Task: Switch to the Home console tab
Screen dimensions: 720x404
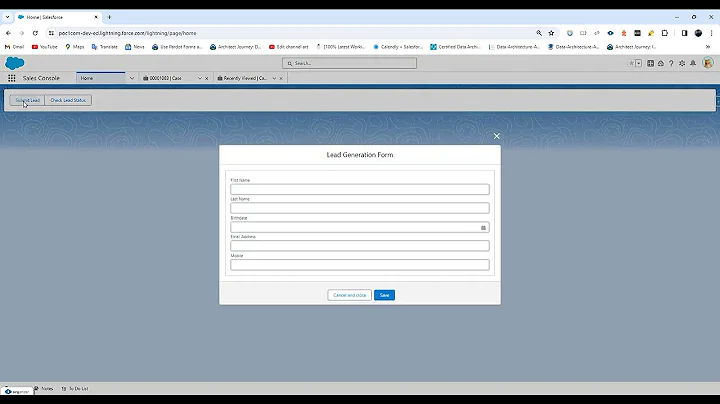Action: point(101,78)
